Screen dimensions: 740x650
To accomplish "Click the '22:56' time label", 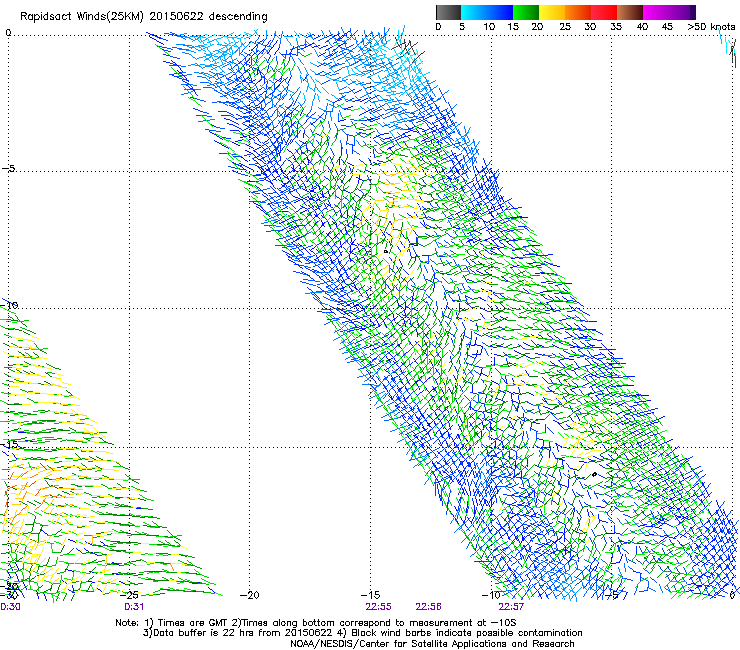I will coord(429,607).
